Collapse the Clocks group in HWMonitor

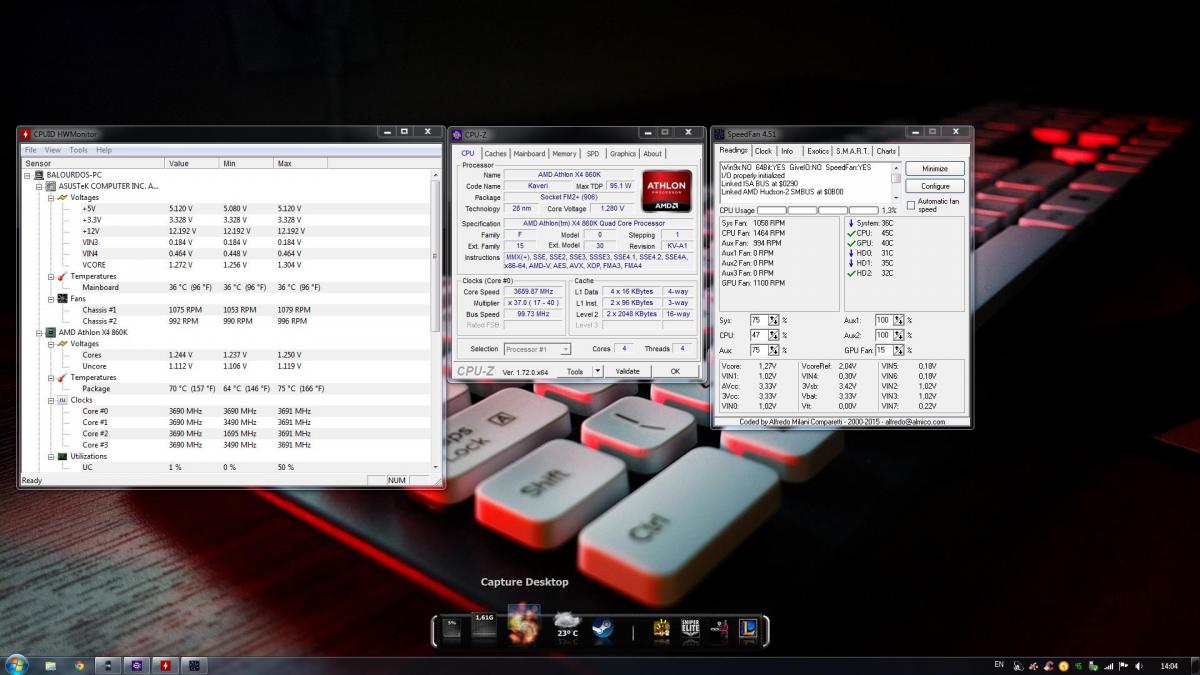click(x=50, y=400)
